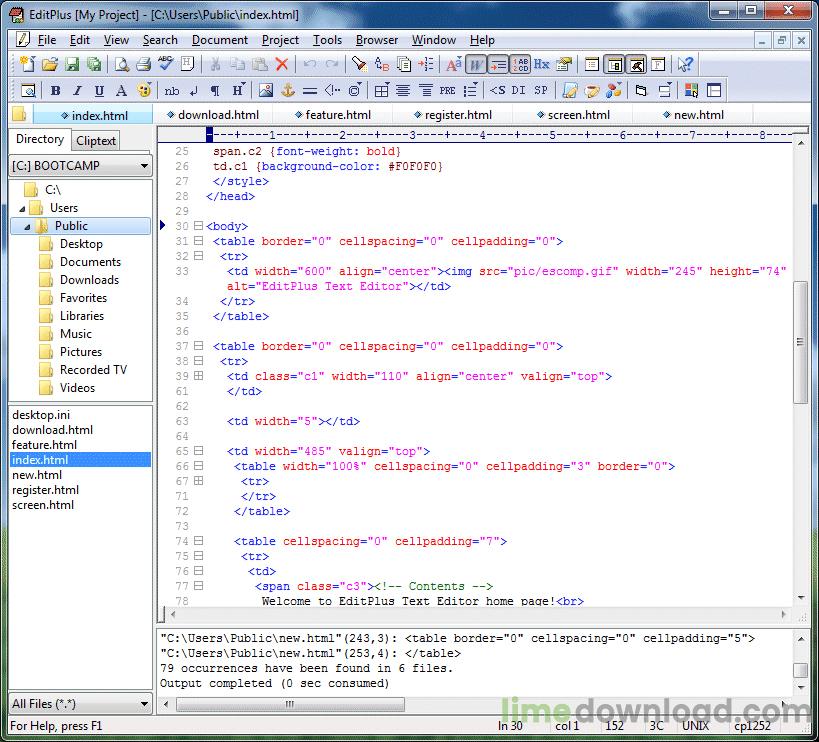This screenshot has height=742, width=819.
Task: Collapse the body fold at line 30
Action: (198, 226)
